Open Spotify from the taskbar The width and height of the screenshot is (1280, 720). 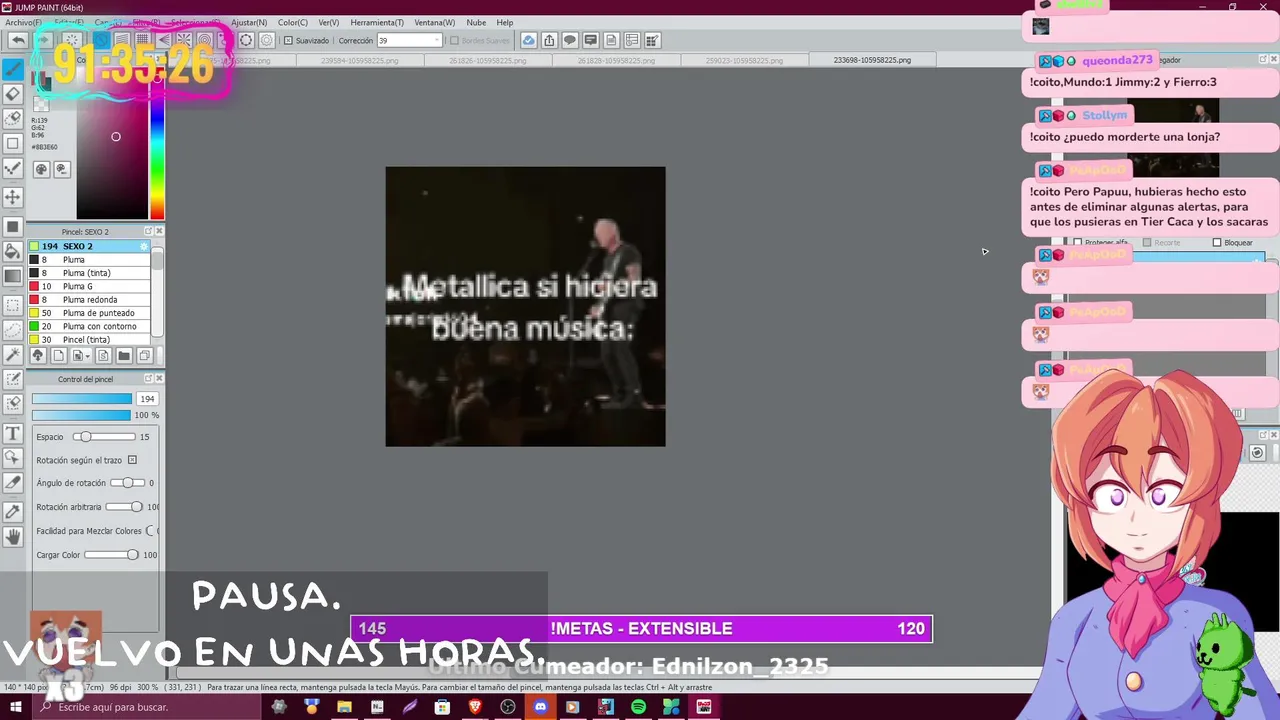(x=638, y=707)
